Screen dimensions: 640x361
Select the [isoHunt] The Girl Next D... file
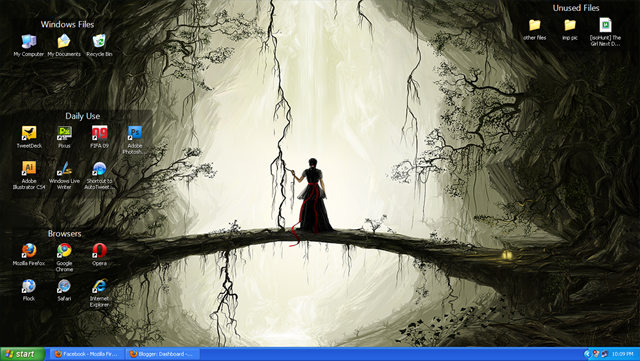(605, 32)
